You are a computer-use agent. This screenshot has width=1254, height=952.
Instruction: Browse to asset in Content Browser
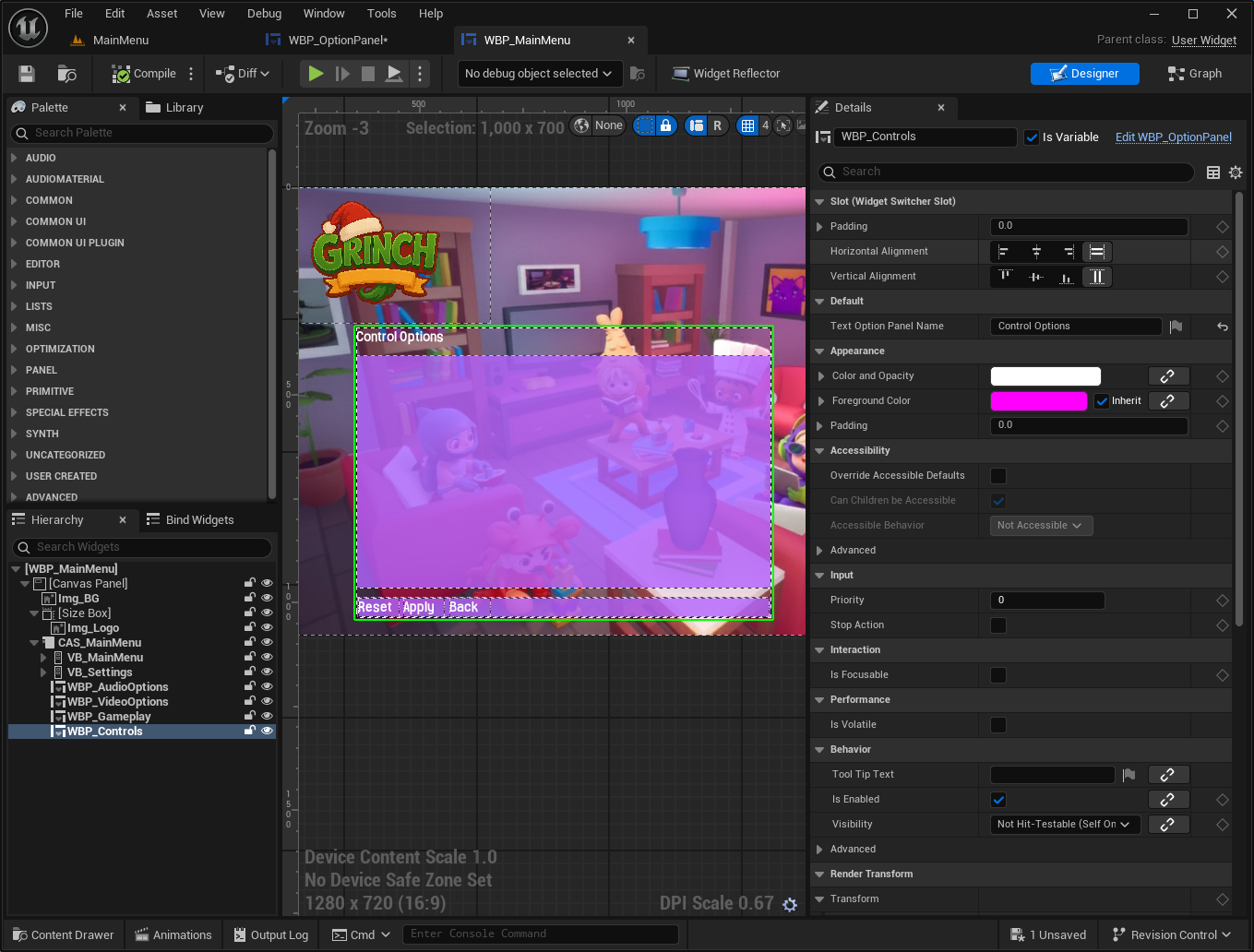[x=66, y=74]
